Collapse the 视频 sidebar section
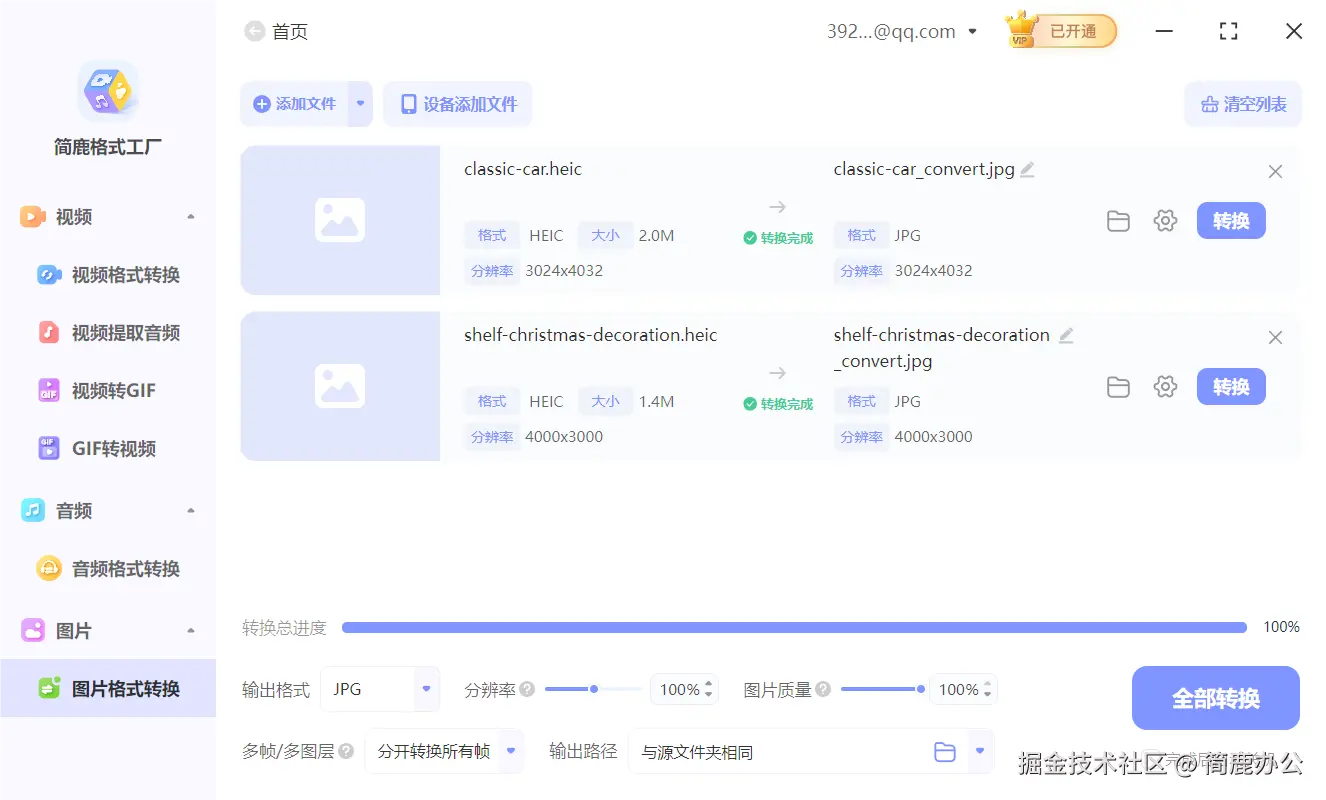 coord(191,217)
